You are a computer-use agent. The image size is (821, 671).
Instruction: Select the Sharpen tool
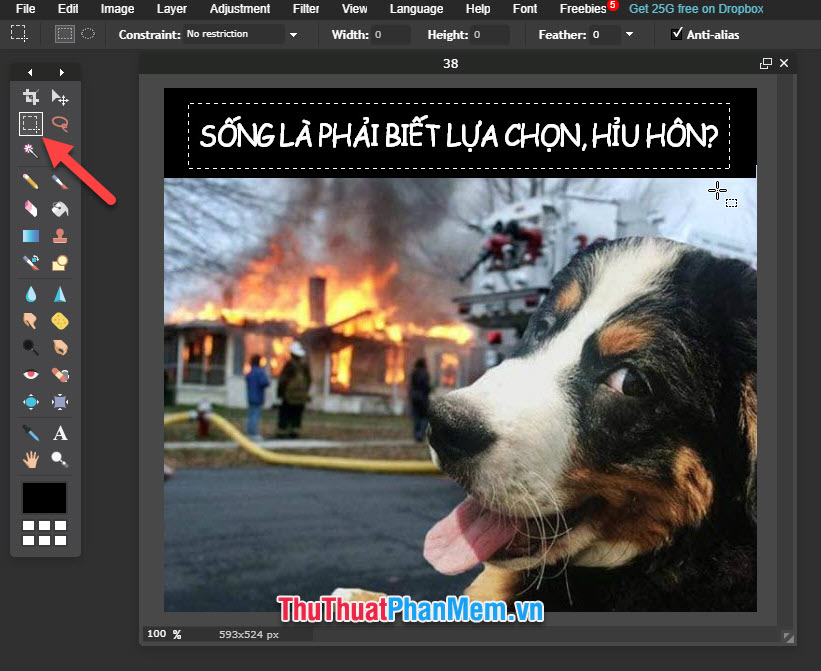point(60,295)
